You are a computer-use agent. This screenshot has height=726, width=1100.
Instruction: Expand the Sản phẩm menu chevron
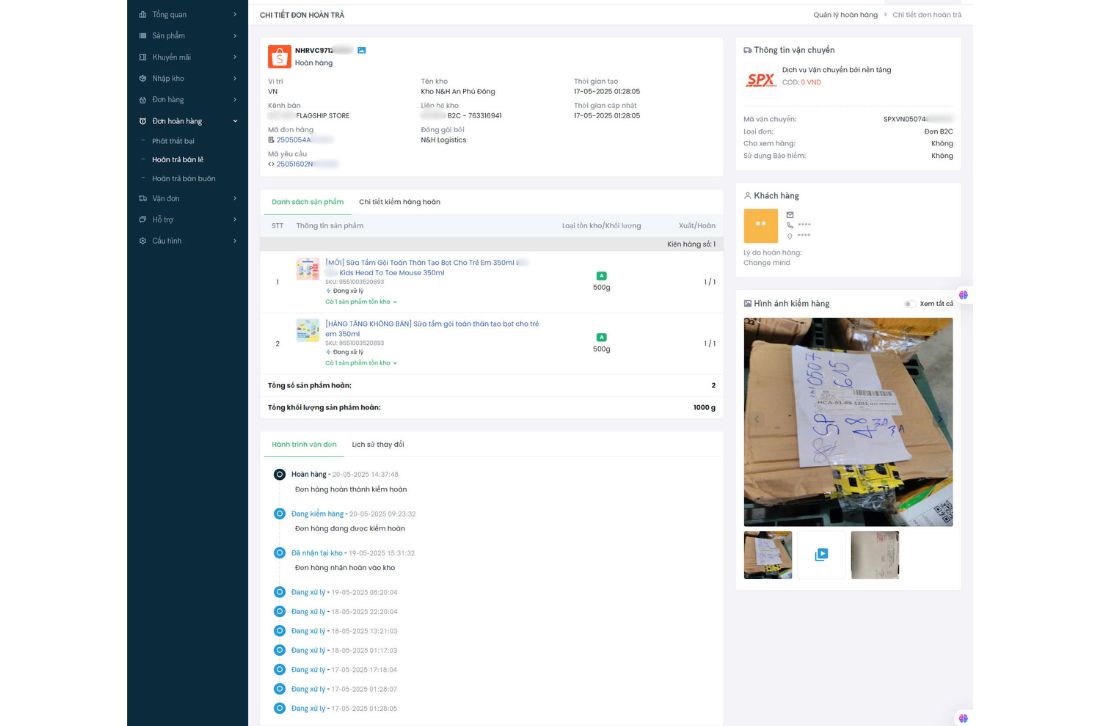(235, 36)
